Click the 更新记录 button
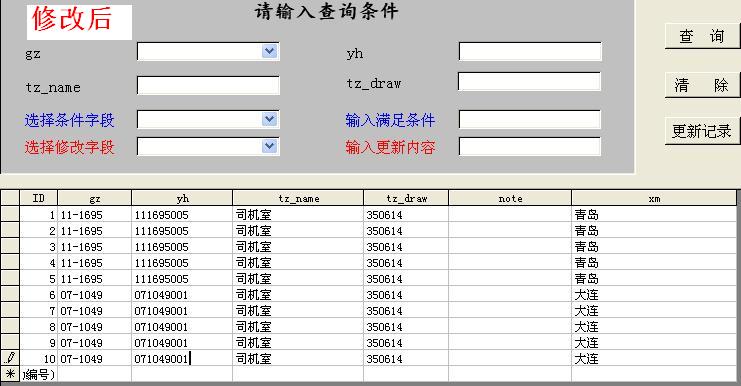The image size is (741, 386). point(702,131)
